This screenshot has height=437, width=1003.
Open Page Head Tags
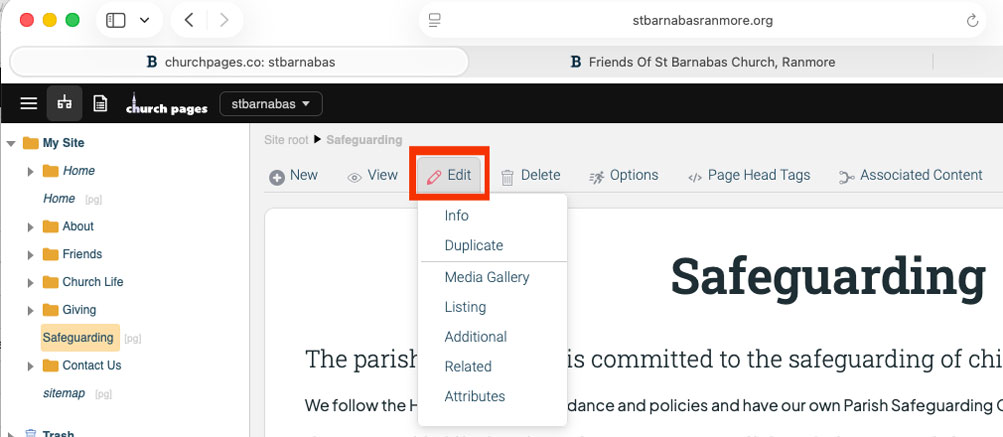pyautogui.click(x=749, y=176)
